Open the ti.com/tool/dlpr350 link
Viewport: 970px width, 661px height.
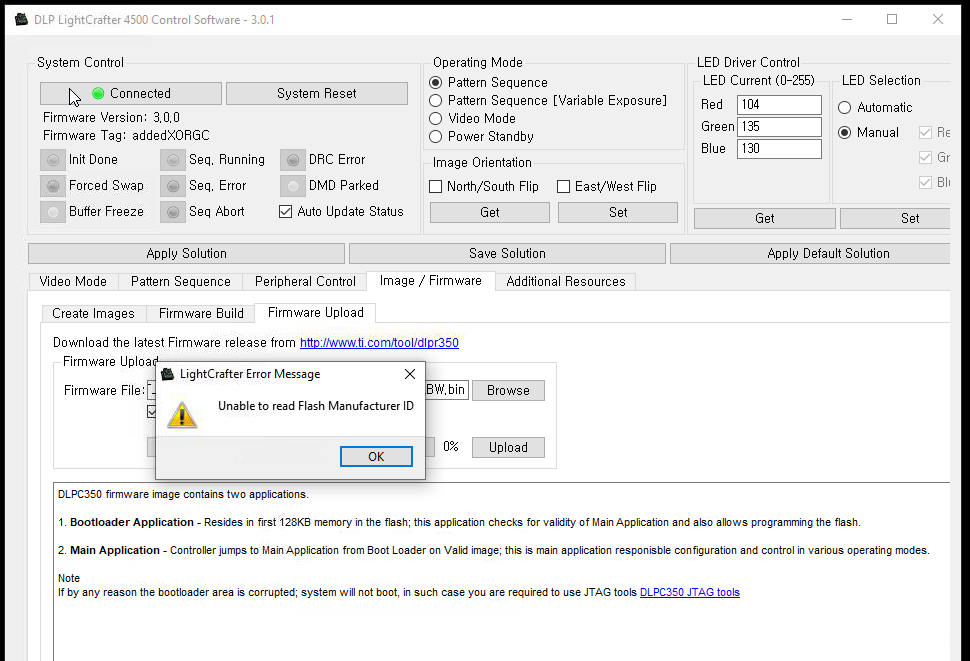(379, 343)
